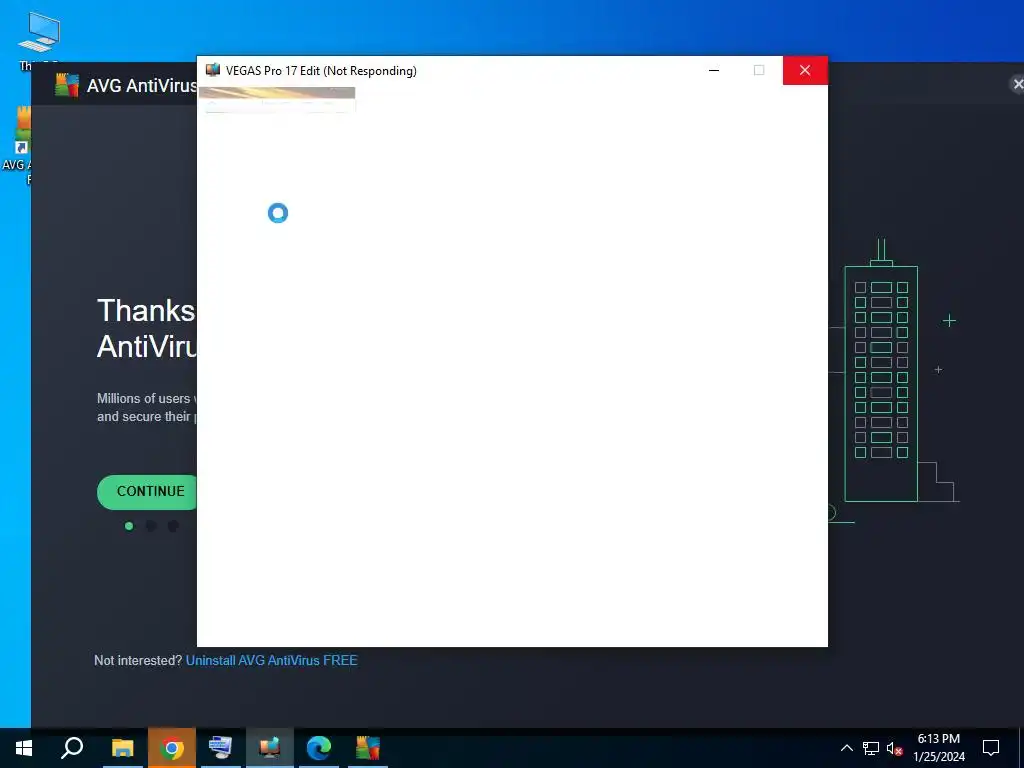This screenshot has width=1024, height=768.
Task: Close the not-responding VEGAS Pro window
Action: tap(805, 71)
